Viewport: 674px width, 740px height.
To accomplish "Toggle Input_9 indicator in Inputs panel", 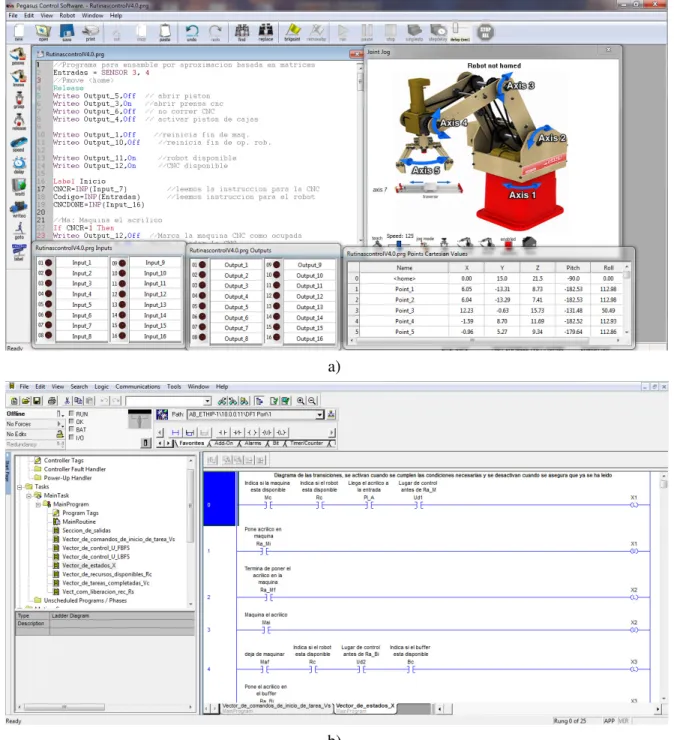I will click(122, 263).
